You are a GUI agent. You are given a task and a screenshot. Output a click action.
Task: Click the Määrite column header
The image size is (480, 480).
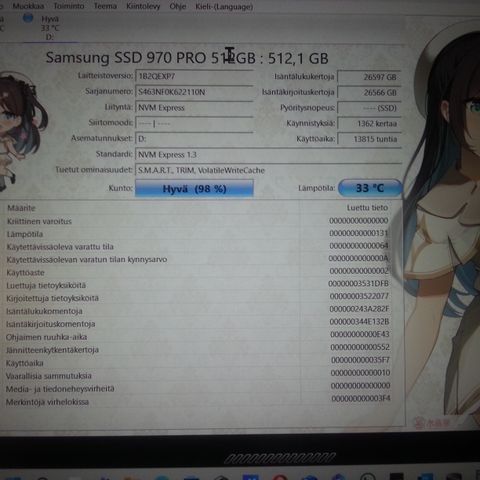21,208
